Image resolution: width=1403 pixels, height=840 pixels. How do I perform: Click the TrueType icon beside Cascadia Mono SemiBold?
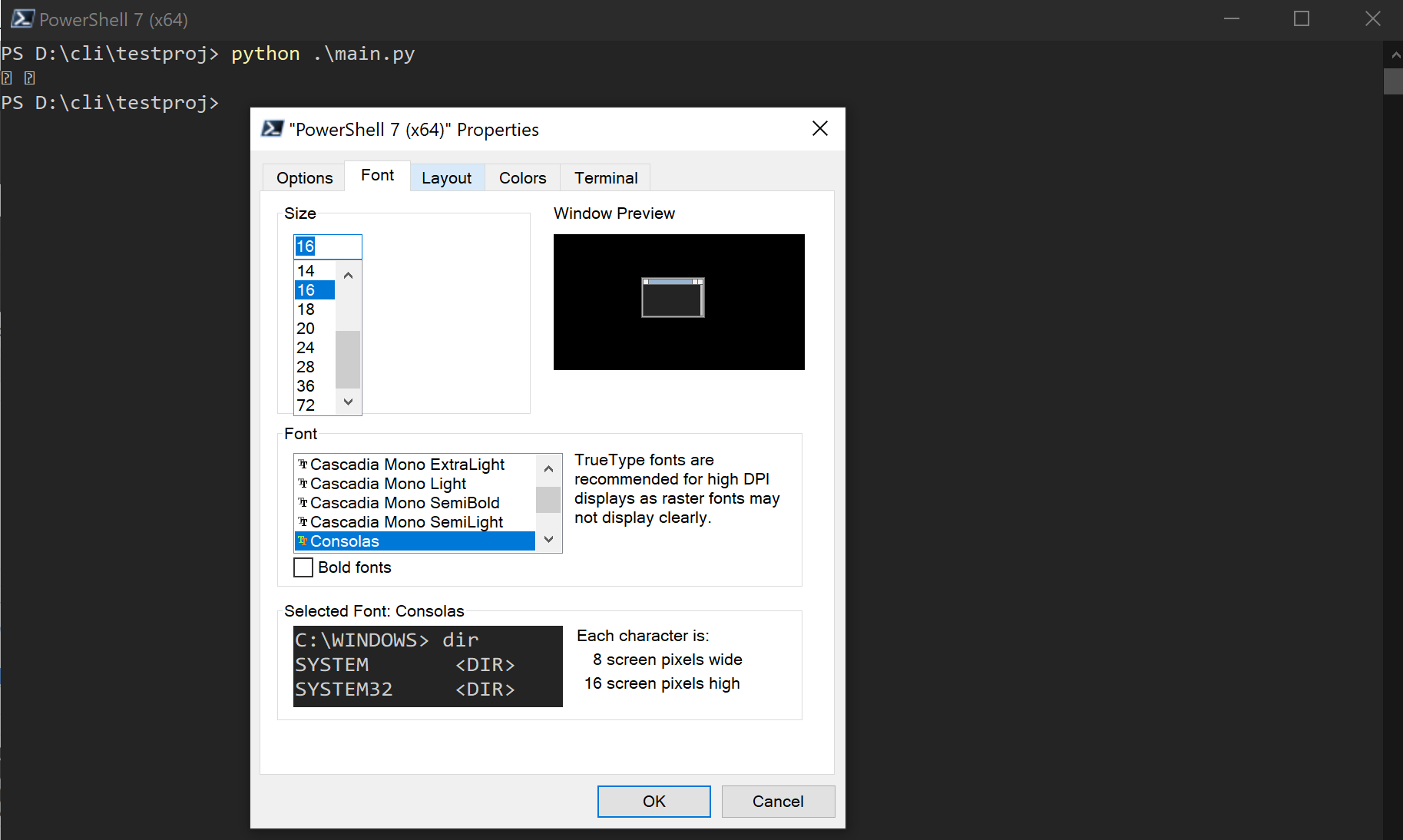pos(303,503)
